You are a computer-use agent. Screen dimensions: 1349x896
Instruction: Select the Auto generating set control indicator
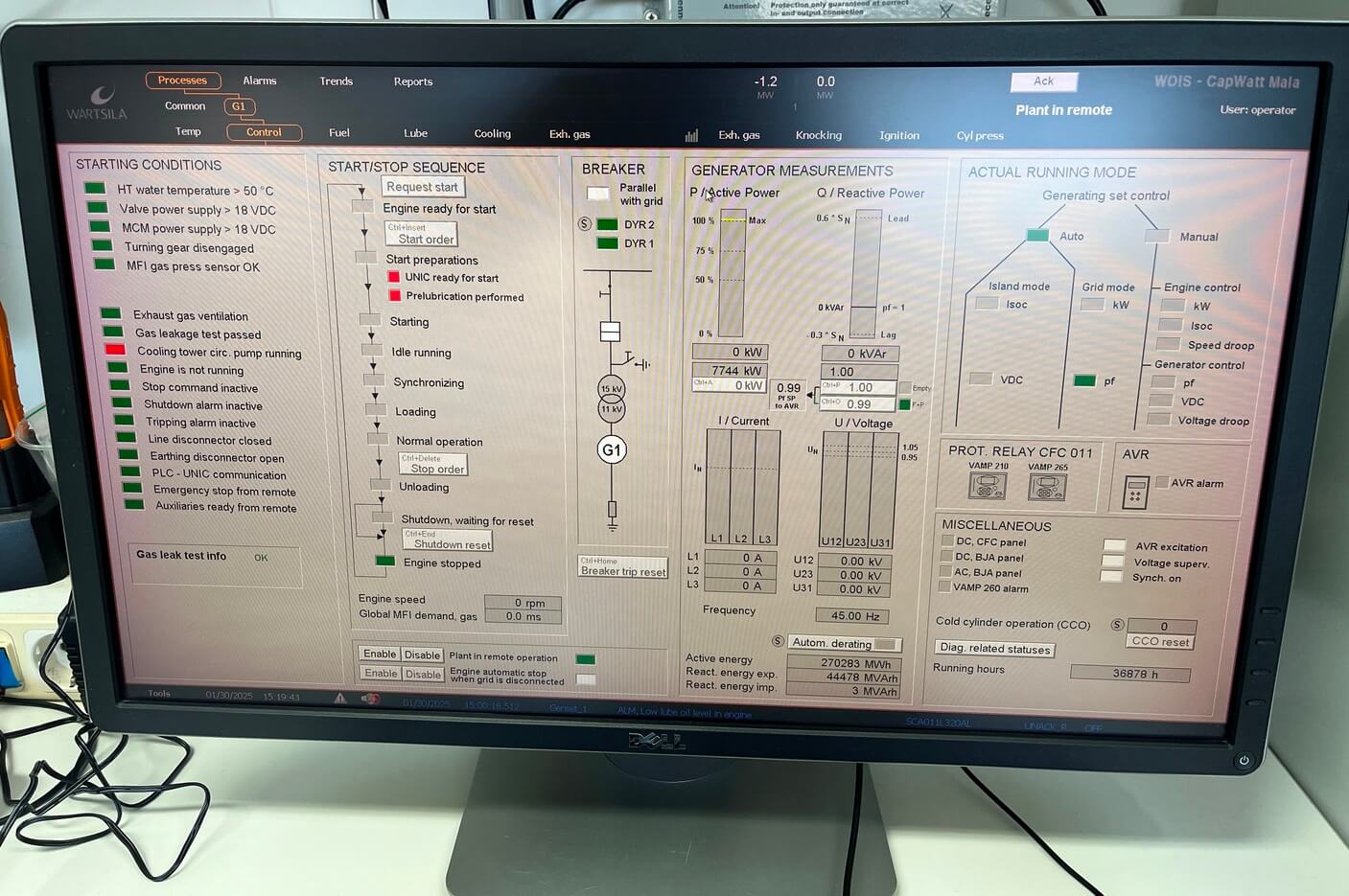coord(1037,236)
